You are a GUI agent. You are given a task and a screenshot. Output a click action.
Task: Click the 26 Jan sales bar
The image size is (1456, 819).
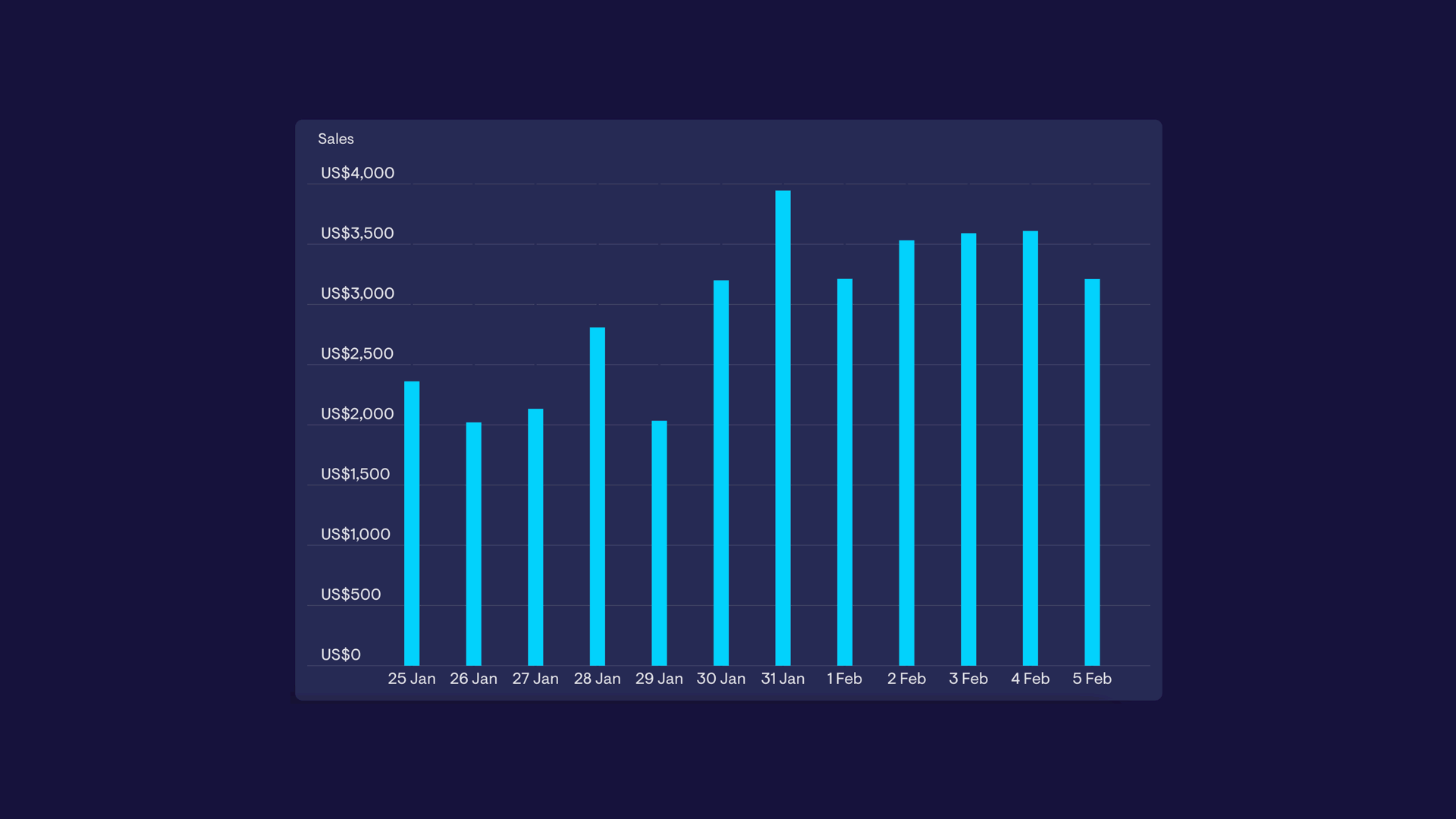point(473,544)
